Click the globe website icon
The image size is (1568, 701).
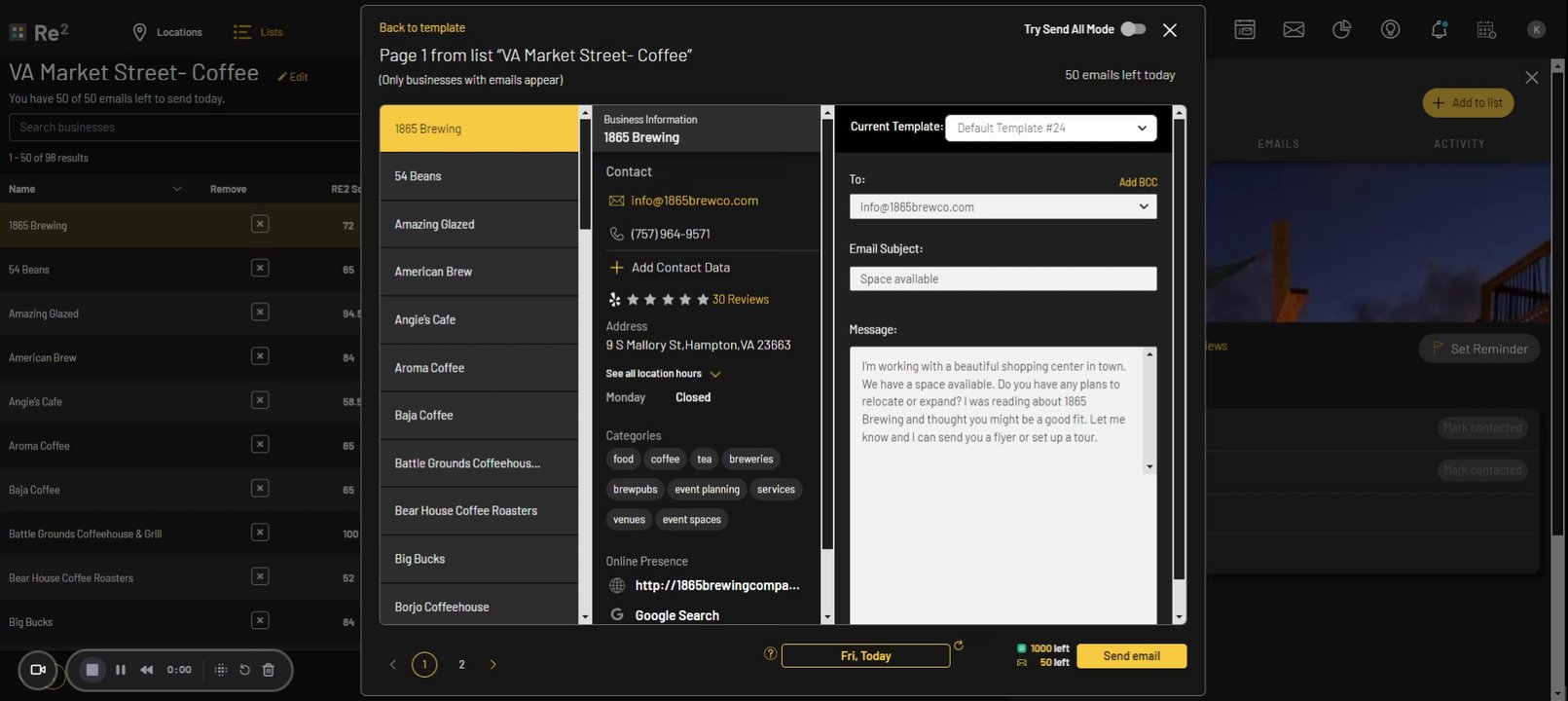[x=617, y=585]
